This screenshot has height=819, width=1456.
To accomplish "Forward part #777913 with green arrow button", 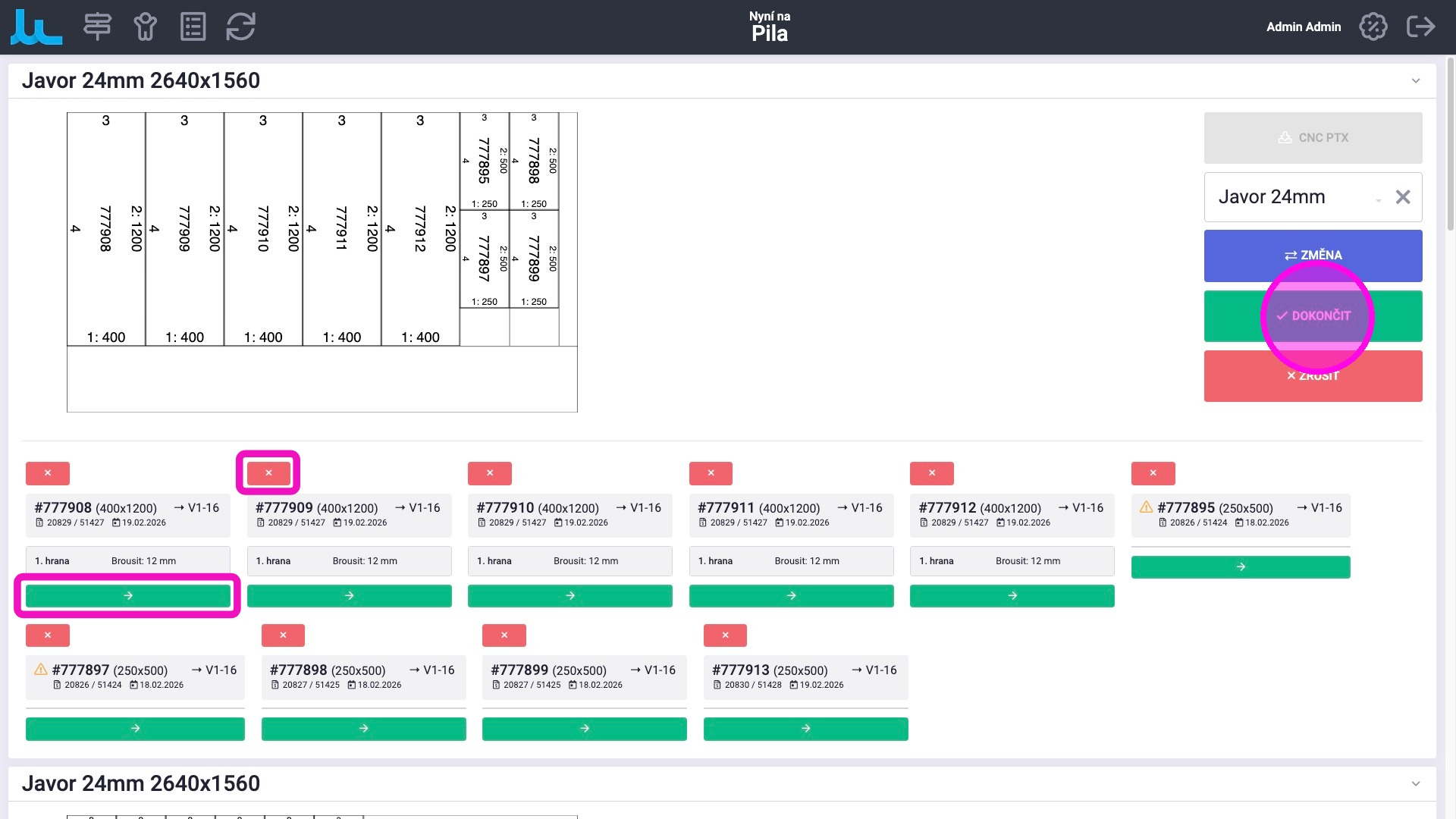I will point(805,729).
